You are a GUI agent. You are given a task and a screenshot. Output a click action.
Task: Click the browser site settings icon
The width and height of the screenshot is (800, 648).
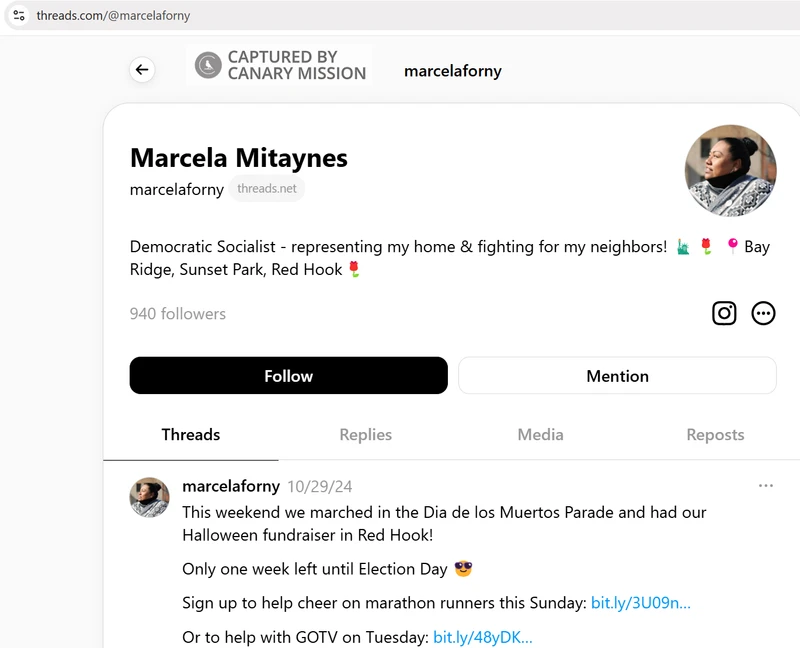[19, 15]
